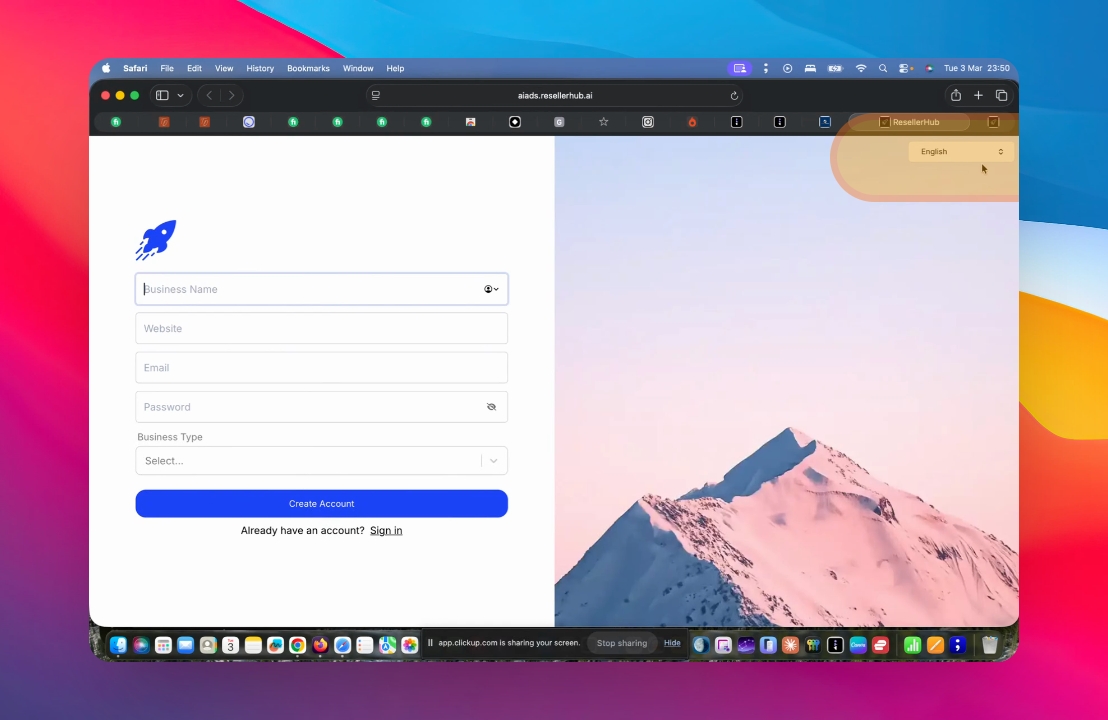Open Photos from the dock
The height and width of the screenshot is (720, 1108).
click(410, 645)
